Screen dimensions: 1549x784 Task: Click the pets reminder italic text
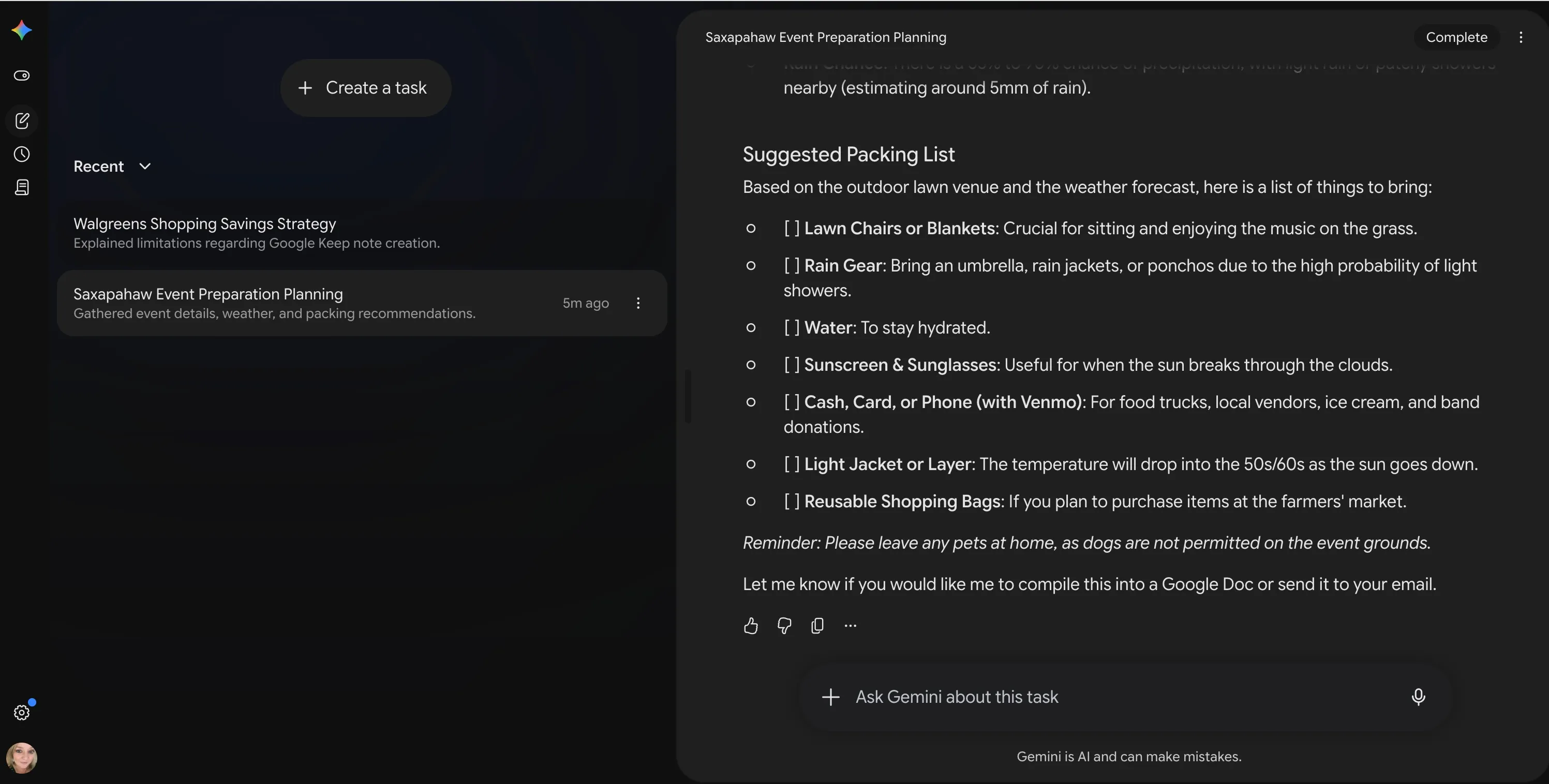point(1086,543)
